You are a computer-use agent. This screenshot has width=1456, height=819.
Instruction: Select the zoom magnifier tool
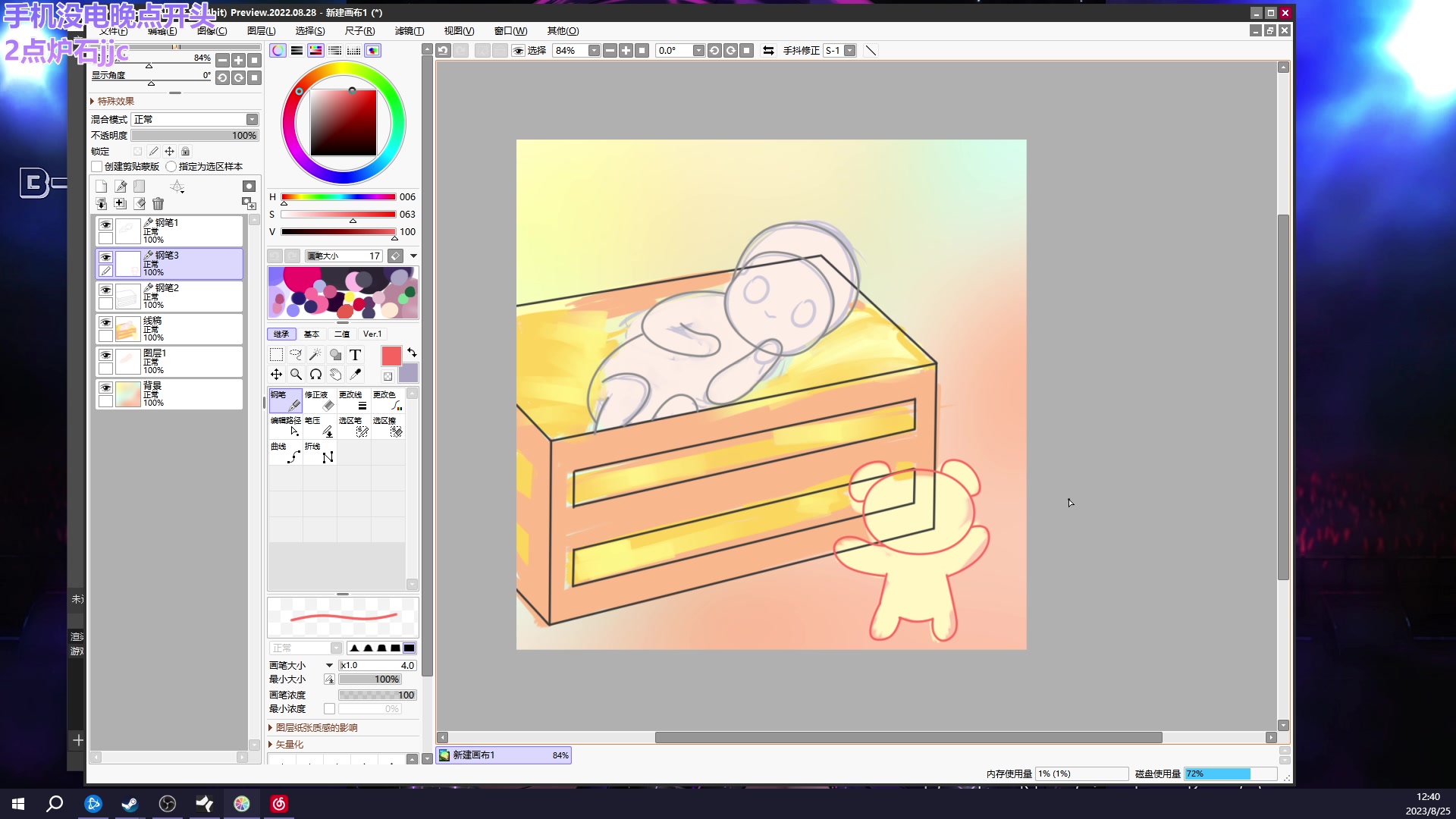pos(296,374)
